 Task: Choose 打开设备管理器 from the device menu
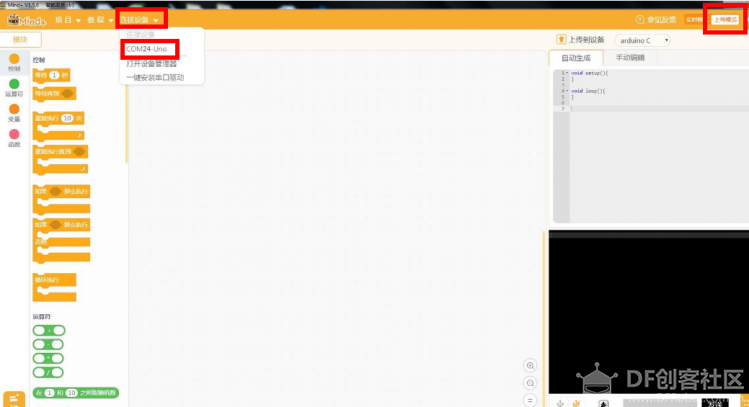(x=151, y=63)
